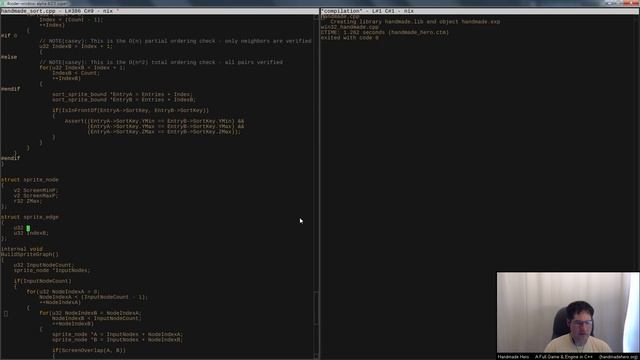
Task: Click the line 'for(u32 NodeIndexA = 0;'
Action: (x=63, y=291)
